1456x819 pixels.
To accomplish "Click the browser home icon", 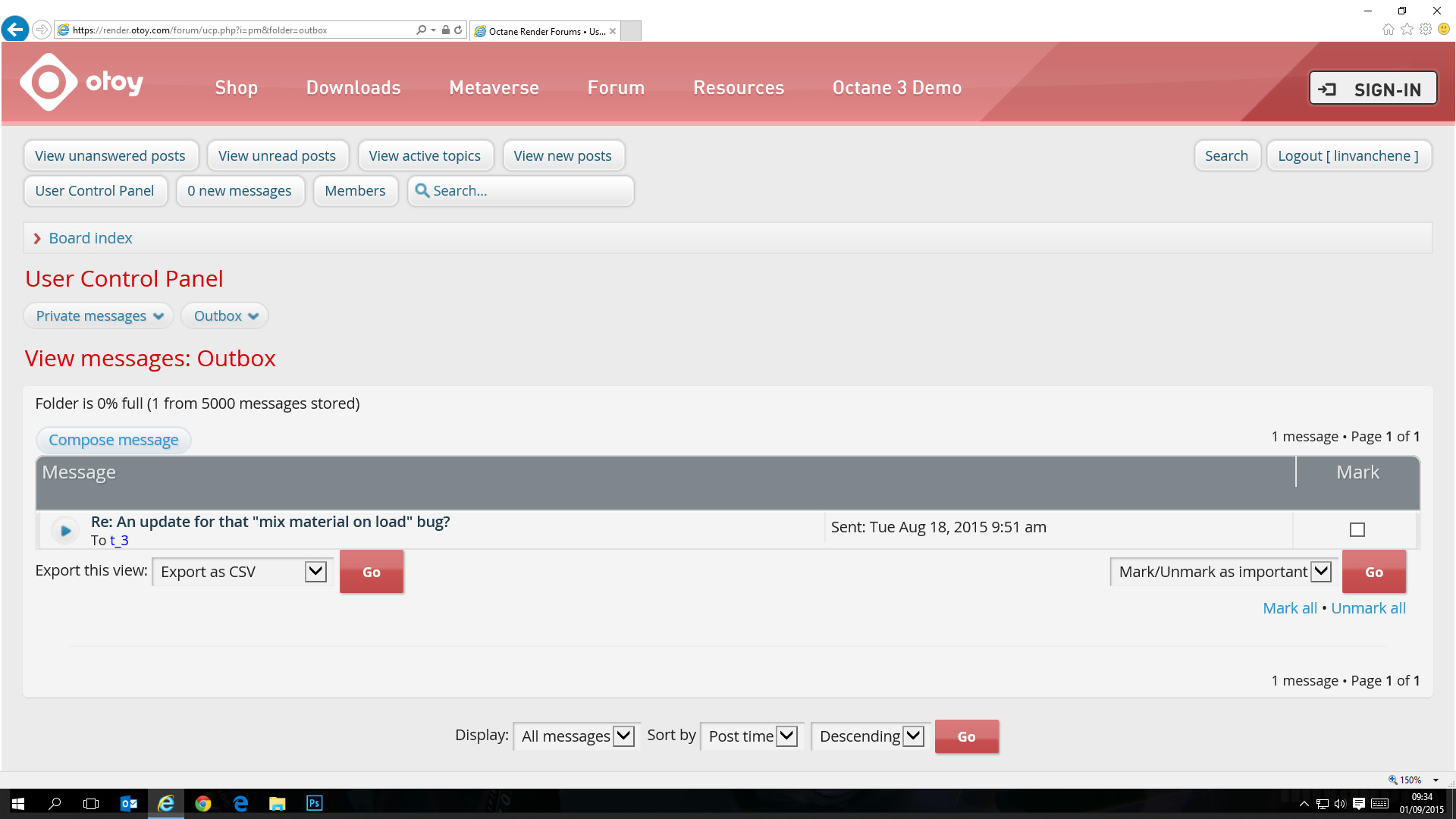I will point(1388,30).
